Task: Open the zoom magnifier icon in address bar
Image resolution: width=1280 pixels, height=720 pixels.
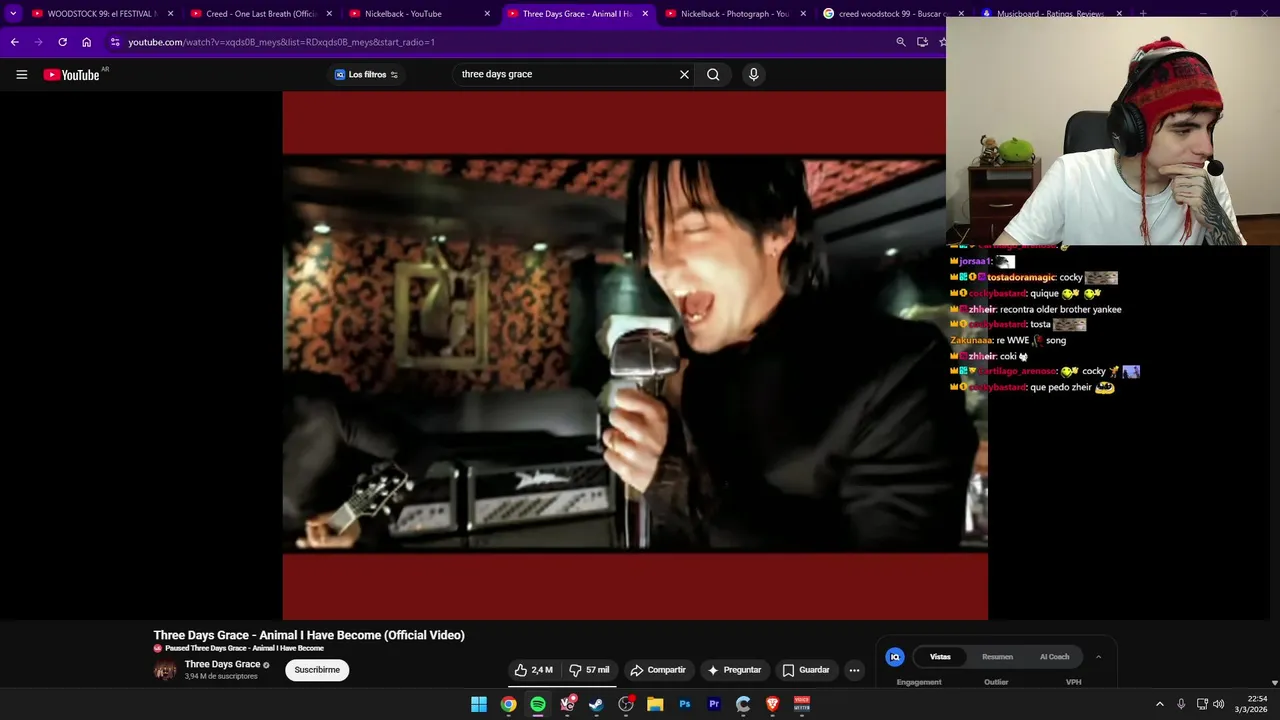Action: click(x=901, y=42)
